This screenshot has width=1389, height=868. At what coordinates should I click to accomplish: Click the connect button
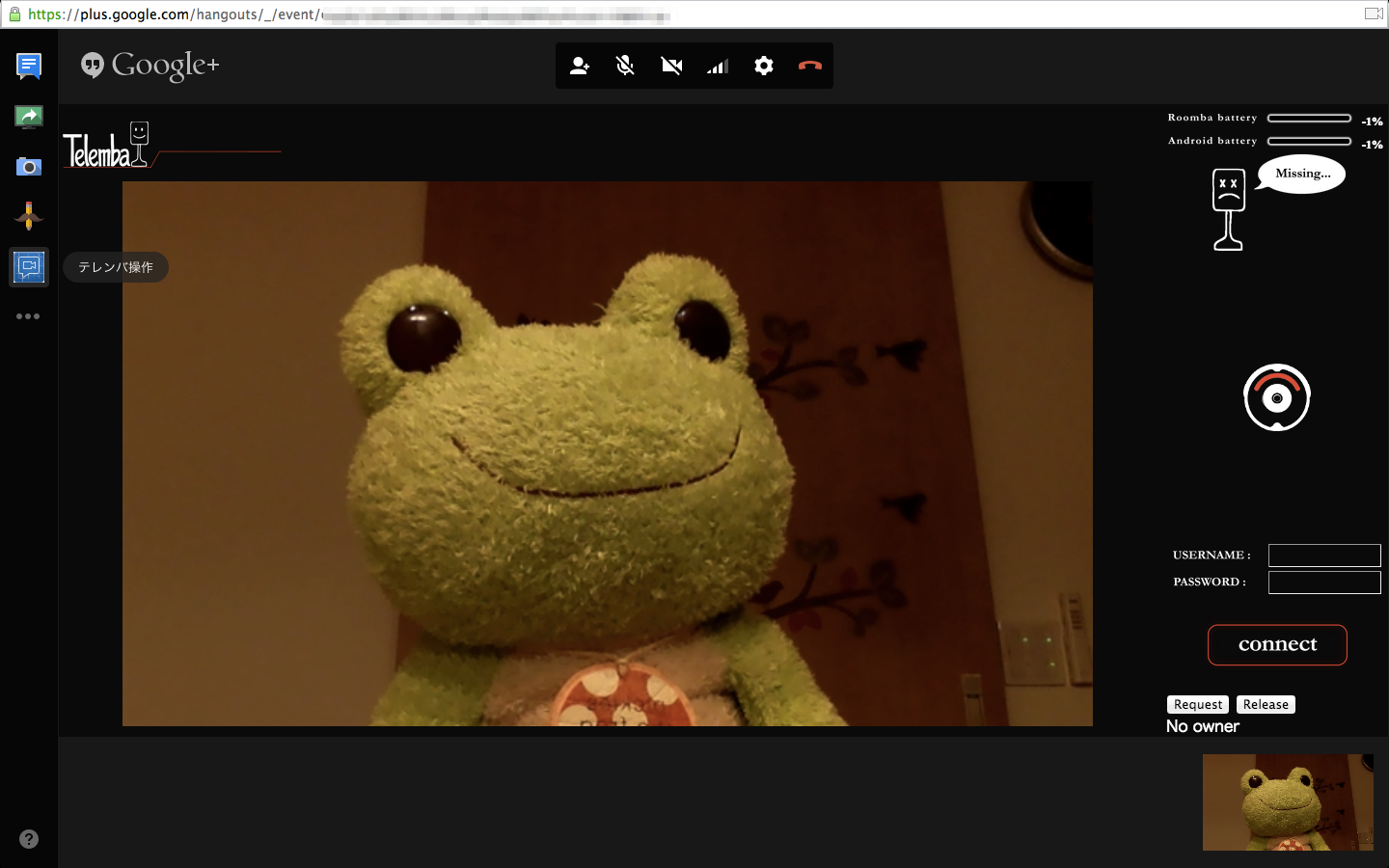1277,645
